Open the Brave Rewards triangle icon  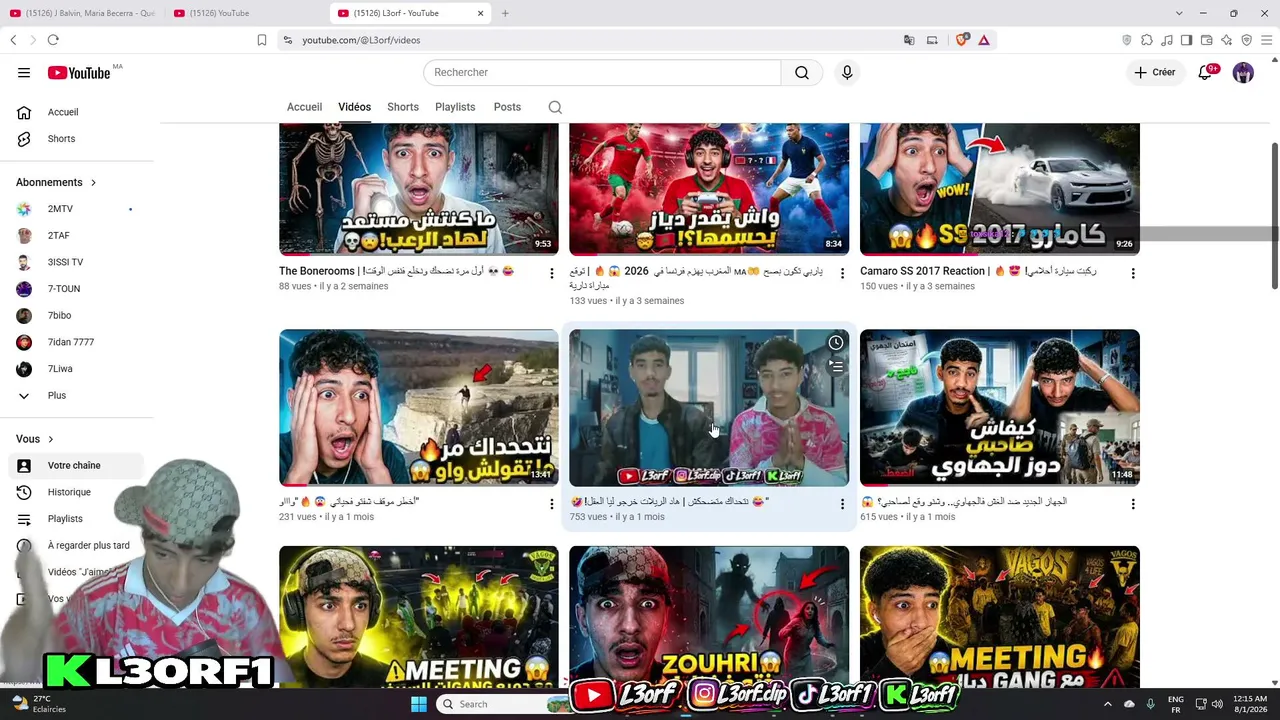(x=984, y=40)
